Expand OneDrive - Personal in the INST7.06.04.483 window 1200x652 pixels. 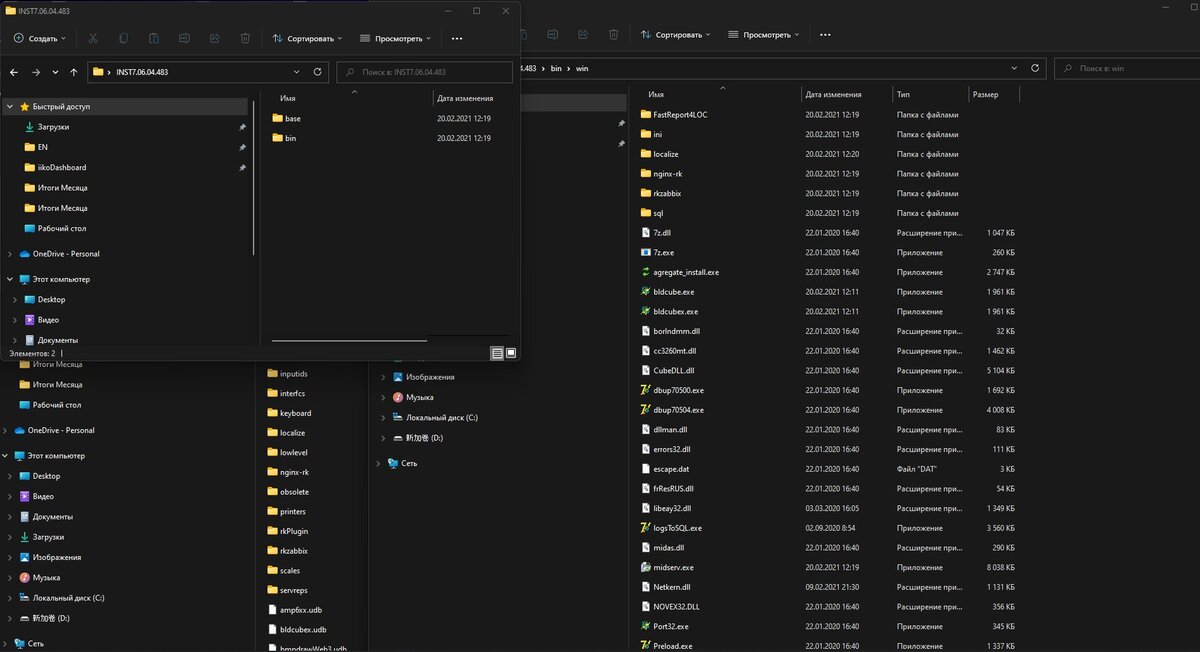[x=10, y=254]
